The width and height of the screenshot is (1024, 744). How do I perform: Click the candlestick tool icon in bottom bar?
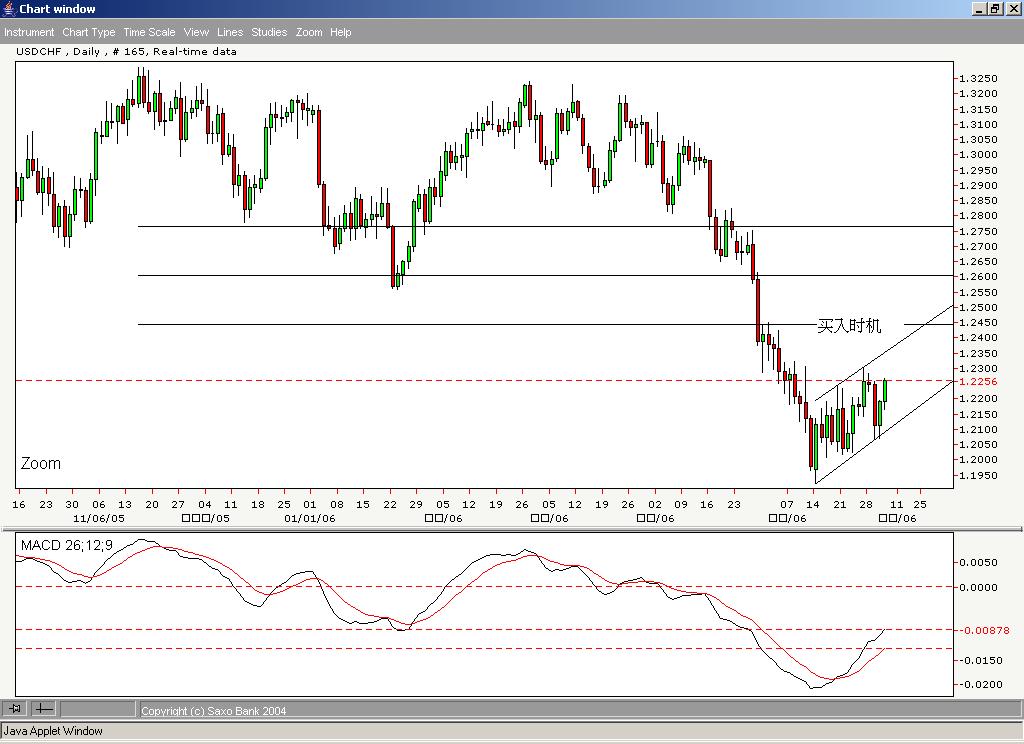15,709
